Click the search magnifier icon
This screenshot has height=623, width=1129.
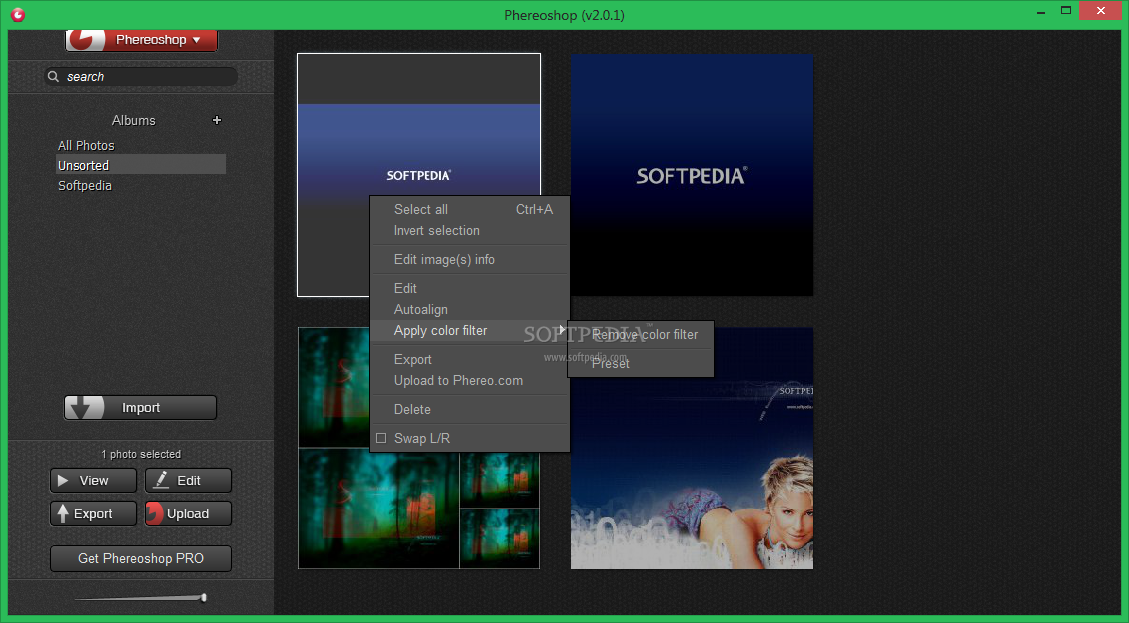click(x=53, y=76)
